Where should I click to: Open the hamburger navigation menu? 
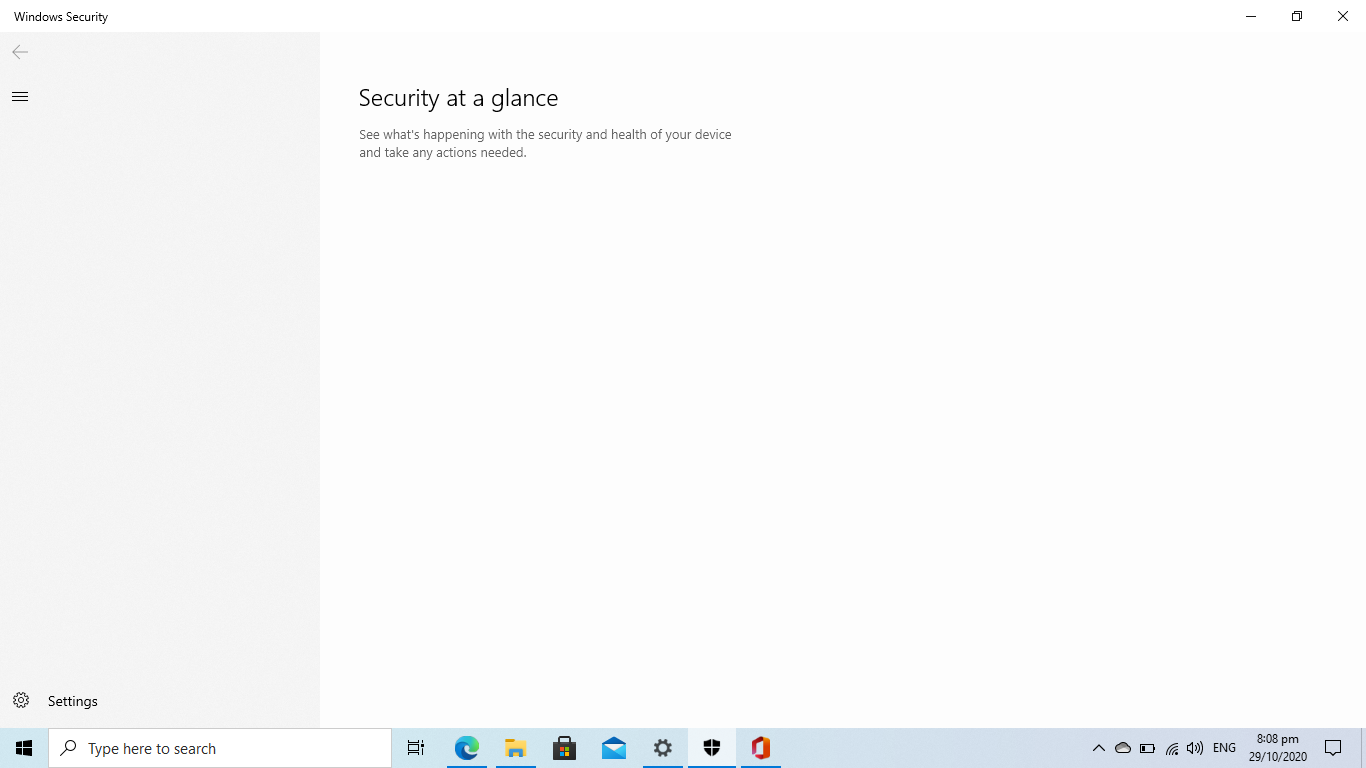point(20,97)
